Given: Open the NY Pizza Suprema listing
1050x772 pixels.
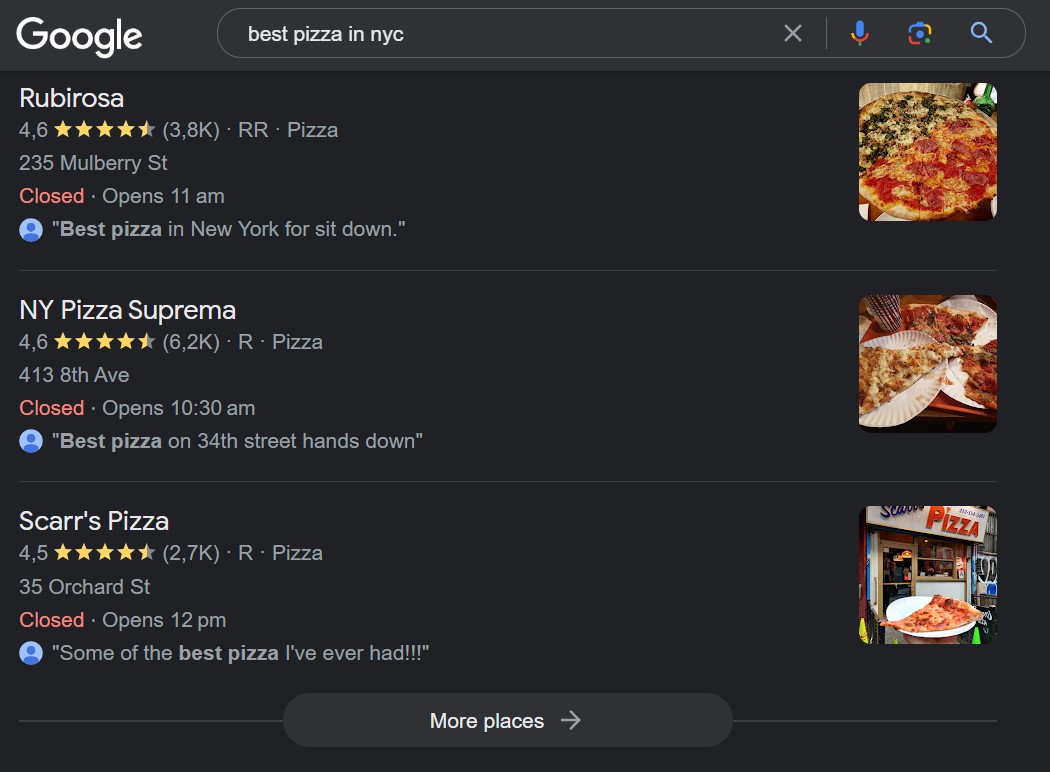Looking at the screenshot, I should (127, 310).
